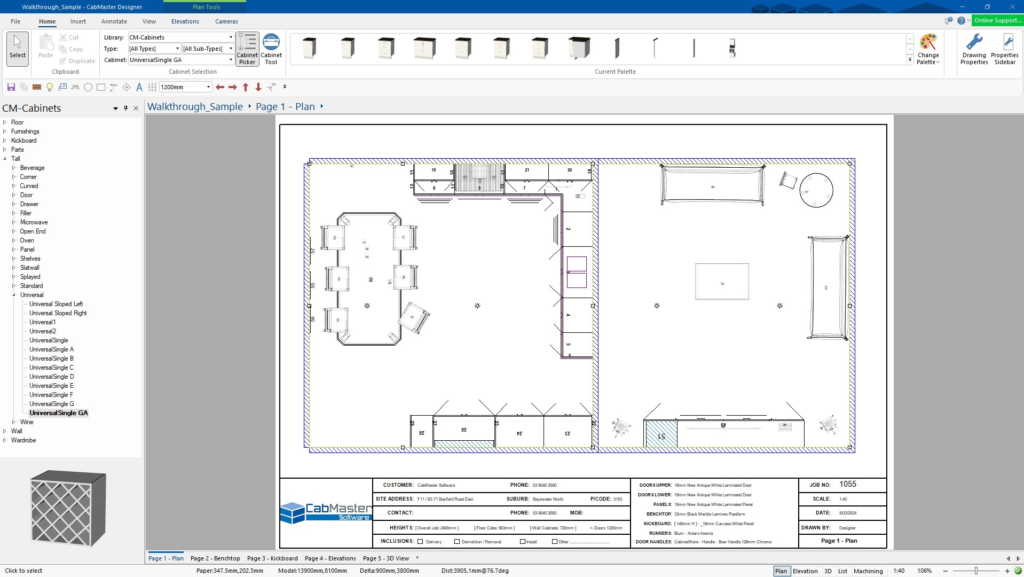
Task: Open Drawing Properties
Action: 973,48
